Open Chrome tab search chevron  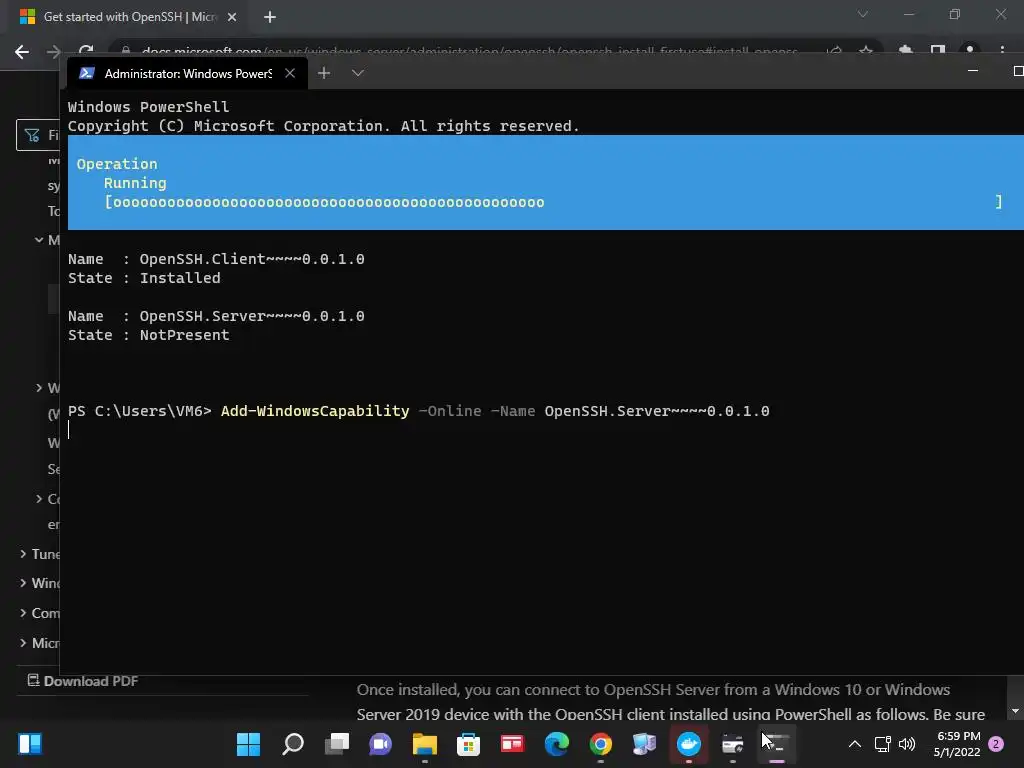[863, 14]
